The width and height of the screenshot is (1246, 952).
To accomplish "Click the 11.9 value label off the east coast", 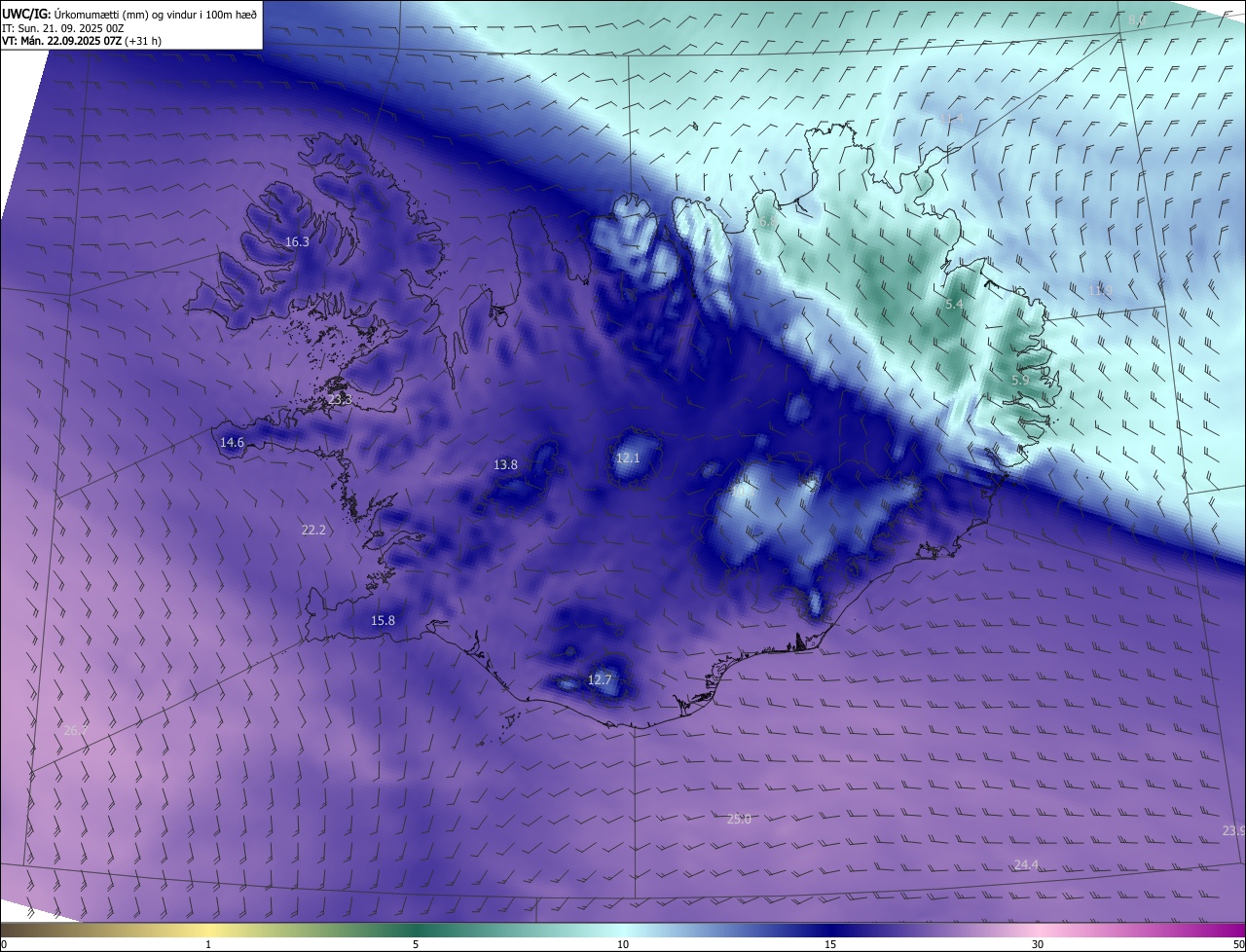I will tap(1099, 290).
